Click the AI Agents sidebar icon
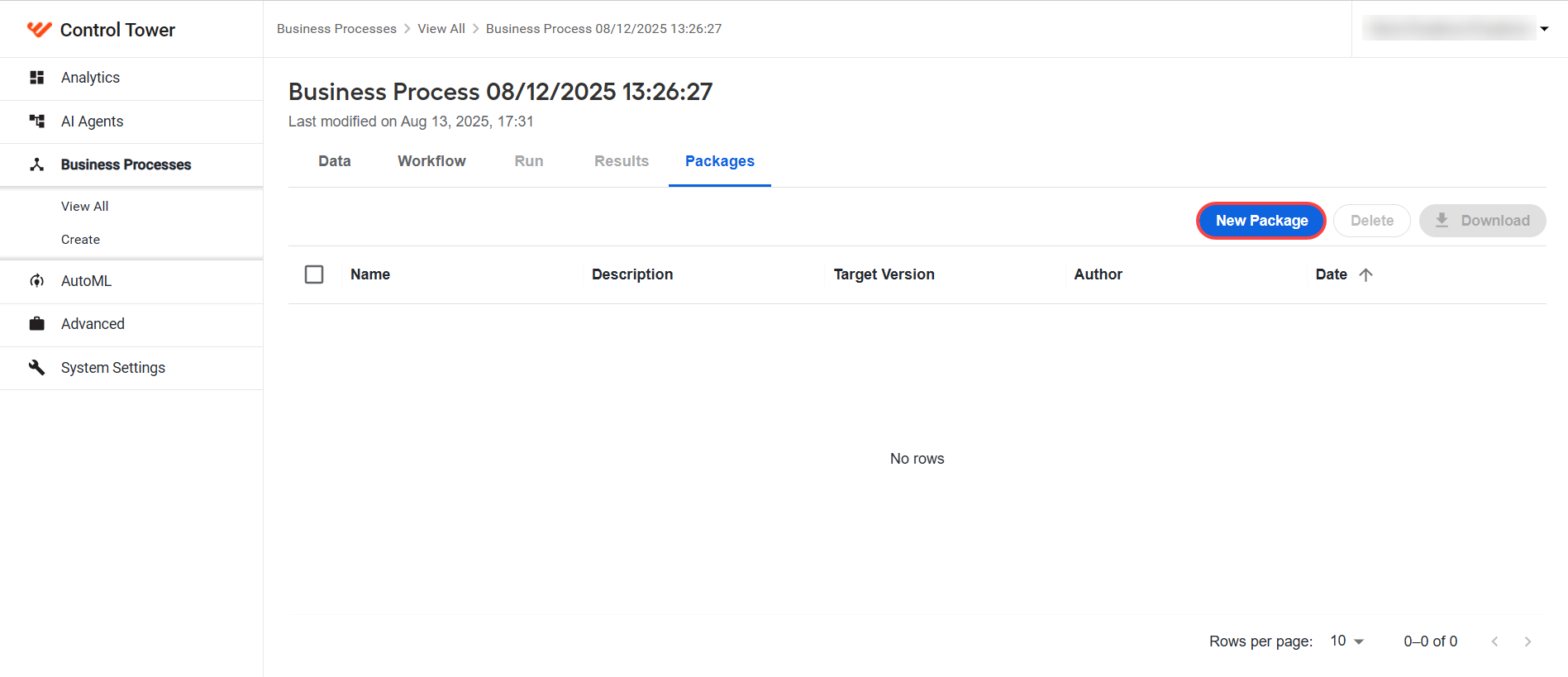Screen dimensions: 1568x677 36,122
